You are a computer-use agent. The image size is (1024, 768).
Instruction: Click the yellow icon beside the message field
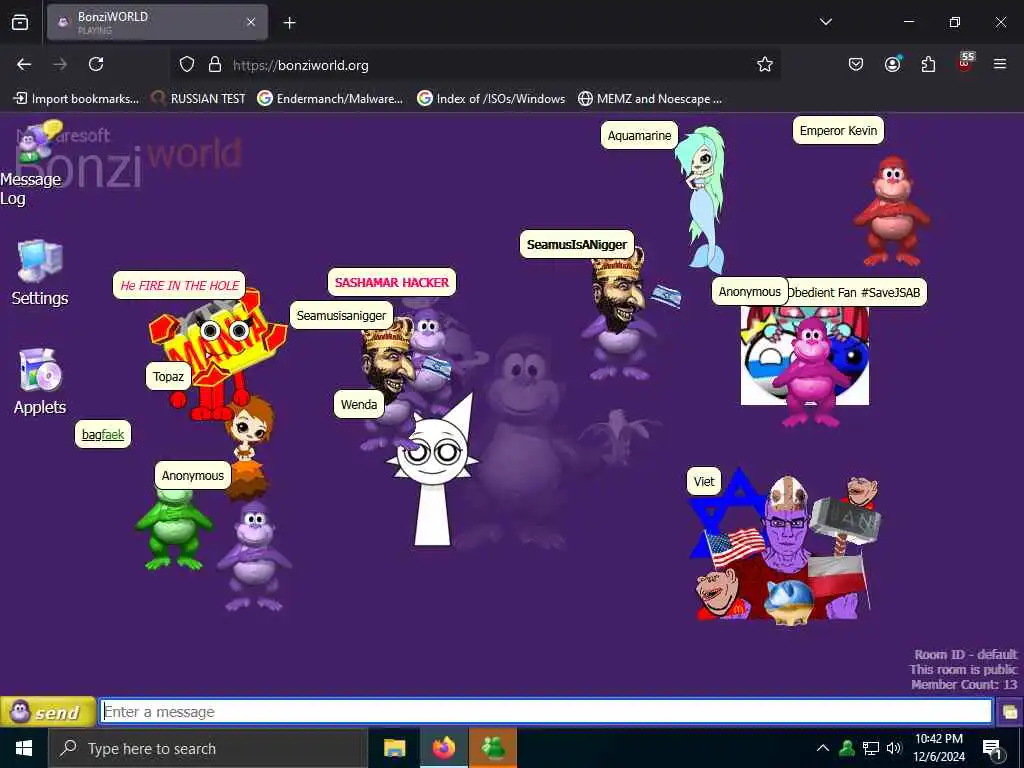point(1010,712)
